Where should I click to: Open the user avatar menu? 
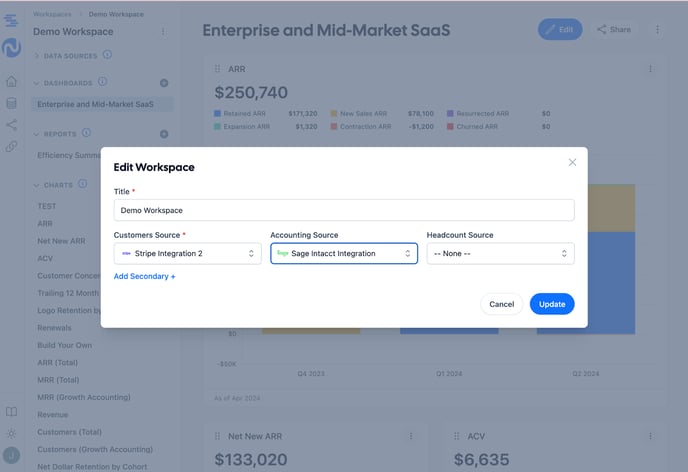tap(11, 455)
